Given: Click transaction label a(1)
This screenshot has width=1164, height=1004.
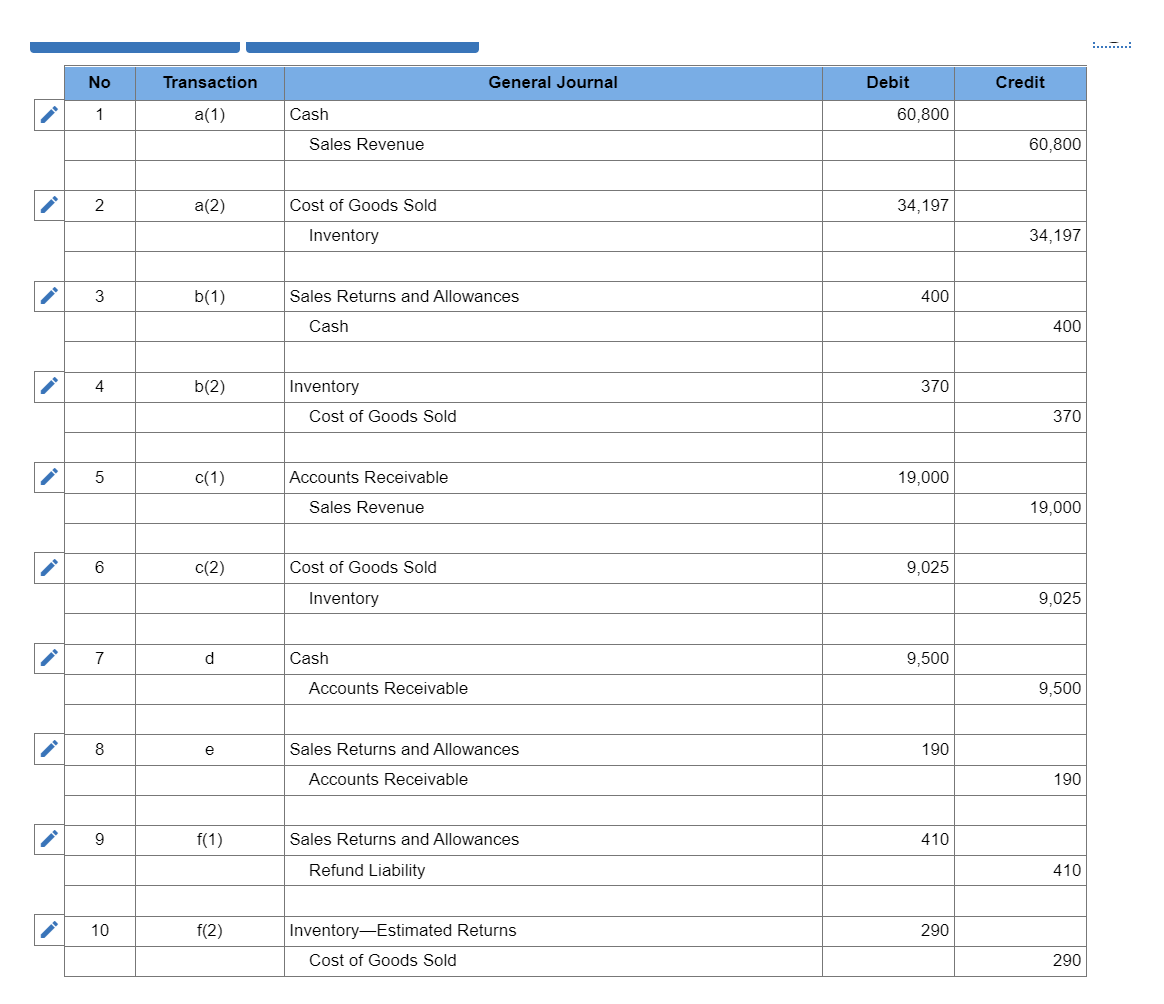Looking at the screenshot, I should point(210,115).
